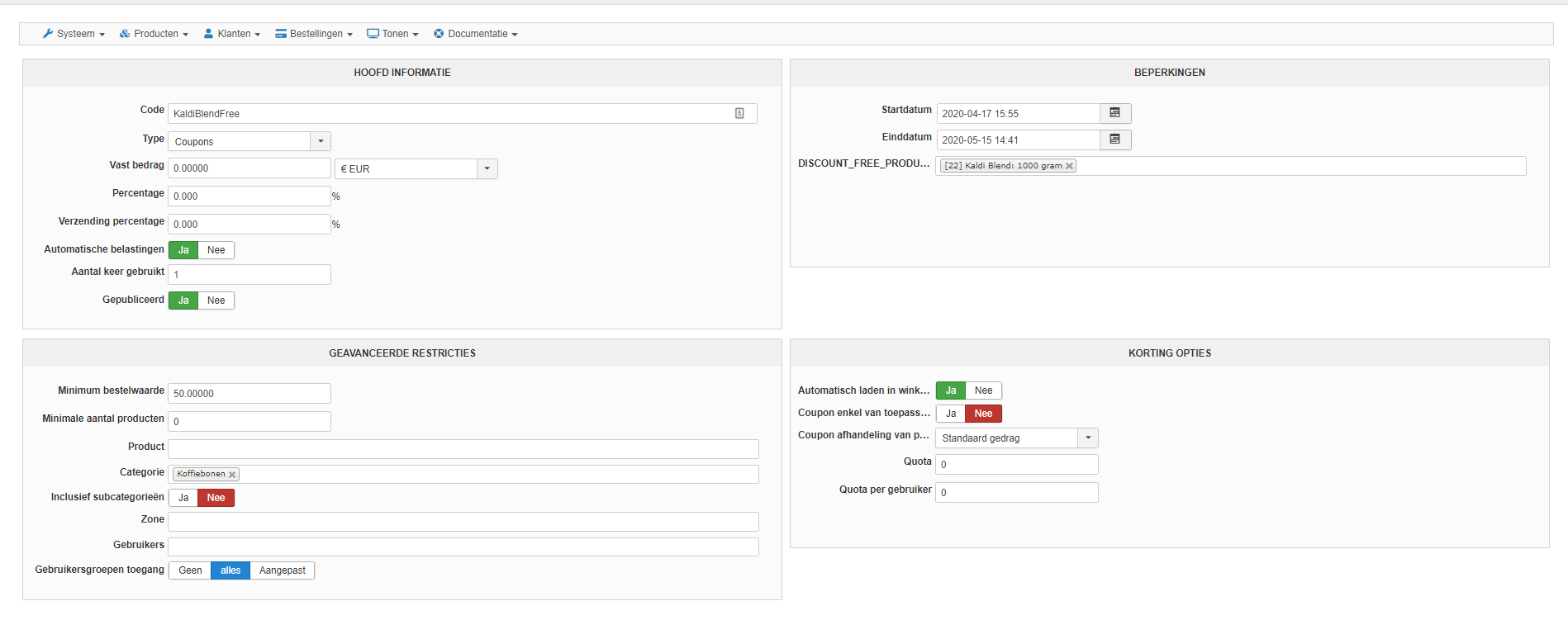
Task: Open the Einddatum calendar picker
Action: tap(1115, 140)
